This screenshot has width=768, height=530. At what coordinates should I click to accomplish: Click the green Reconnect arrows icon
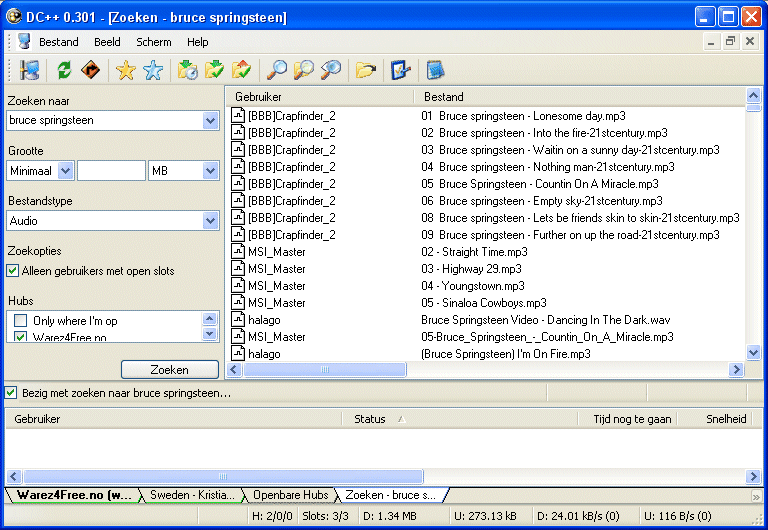(x=64, y=70)
